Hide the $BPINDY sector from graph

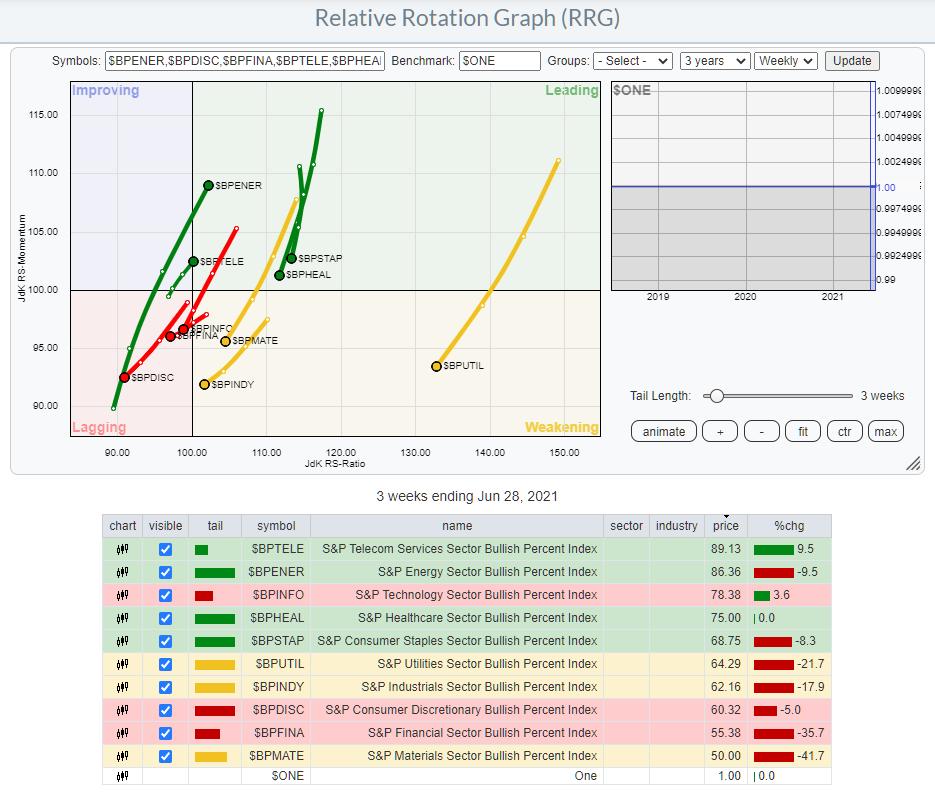click(x=165, y=687)
